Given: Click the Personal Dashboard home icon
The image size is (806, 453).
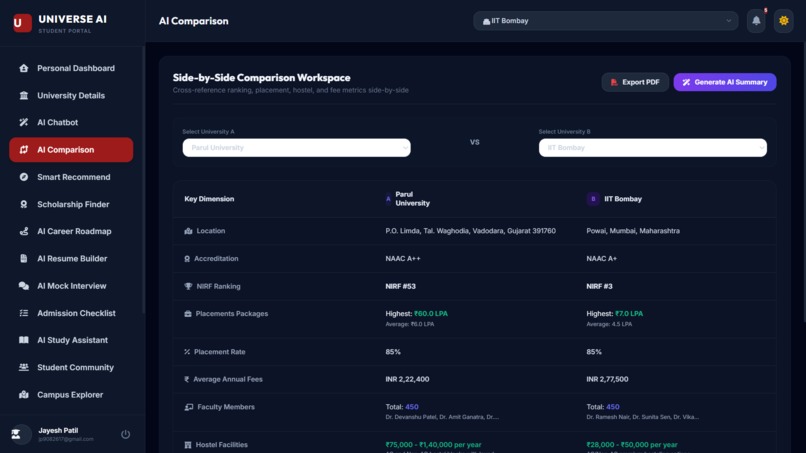Looking at the screenshot, I should [x=24, y=68].
